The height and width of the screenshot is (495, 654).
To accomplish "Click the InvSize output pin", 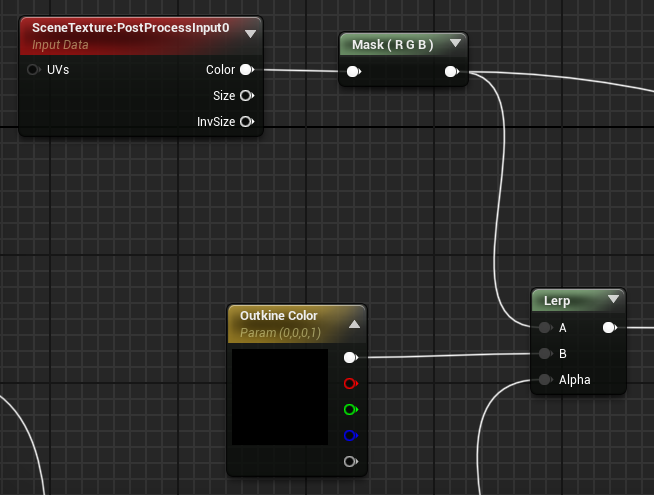I will tap(245, 122).
